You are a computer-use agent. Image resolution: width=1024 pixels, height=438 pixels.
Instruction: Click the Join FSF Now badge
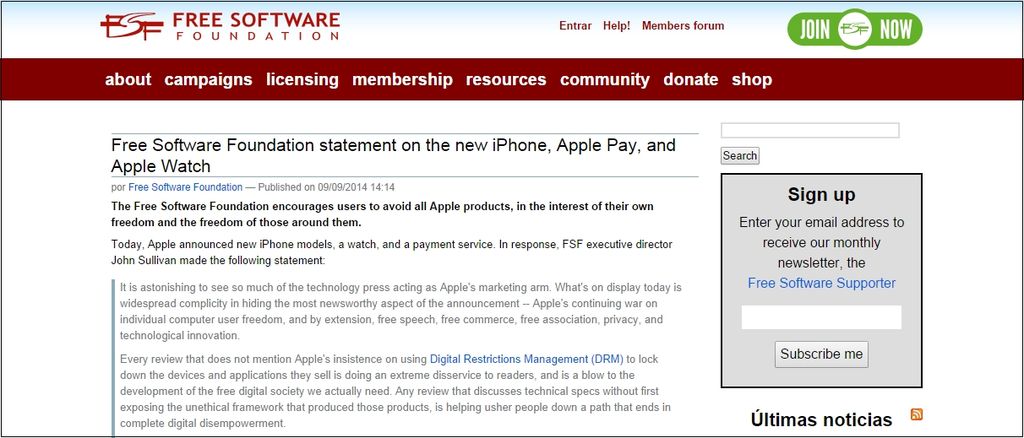pyautogui.click(x=854, y=29)
